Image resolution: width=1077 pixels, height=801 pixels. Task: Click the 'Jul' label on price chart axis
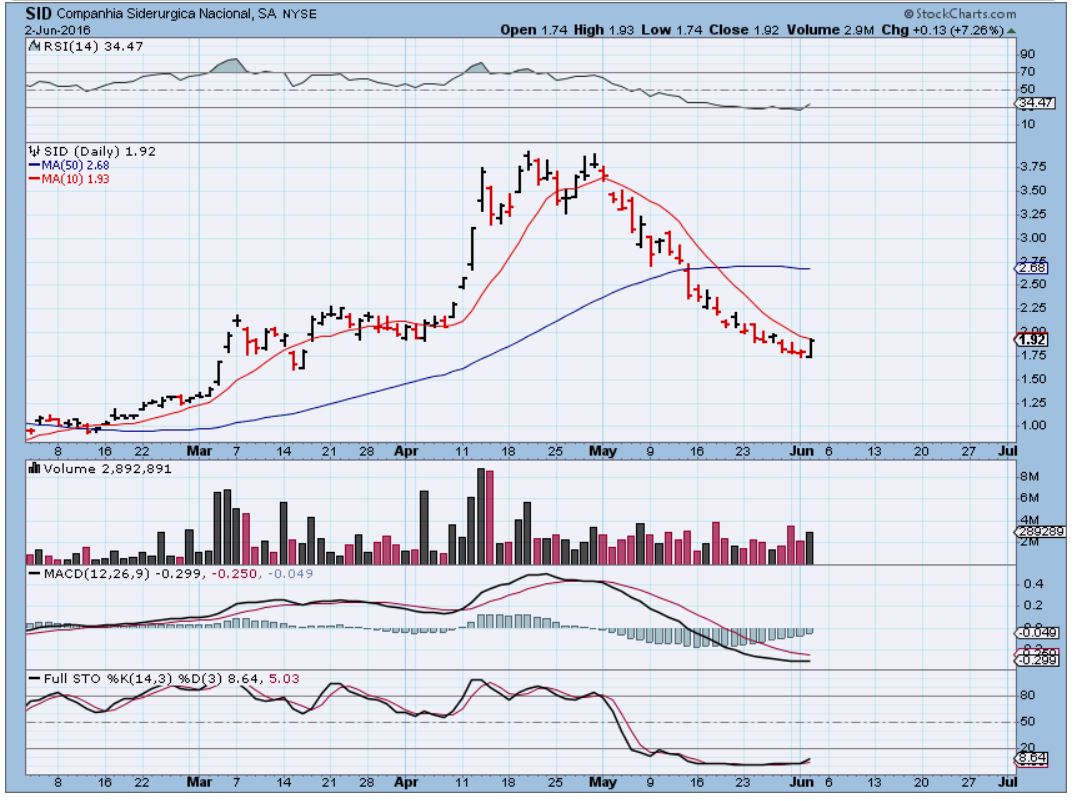(1008, 451)
